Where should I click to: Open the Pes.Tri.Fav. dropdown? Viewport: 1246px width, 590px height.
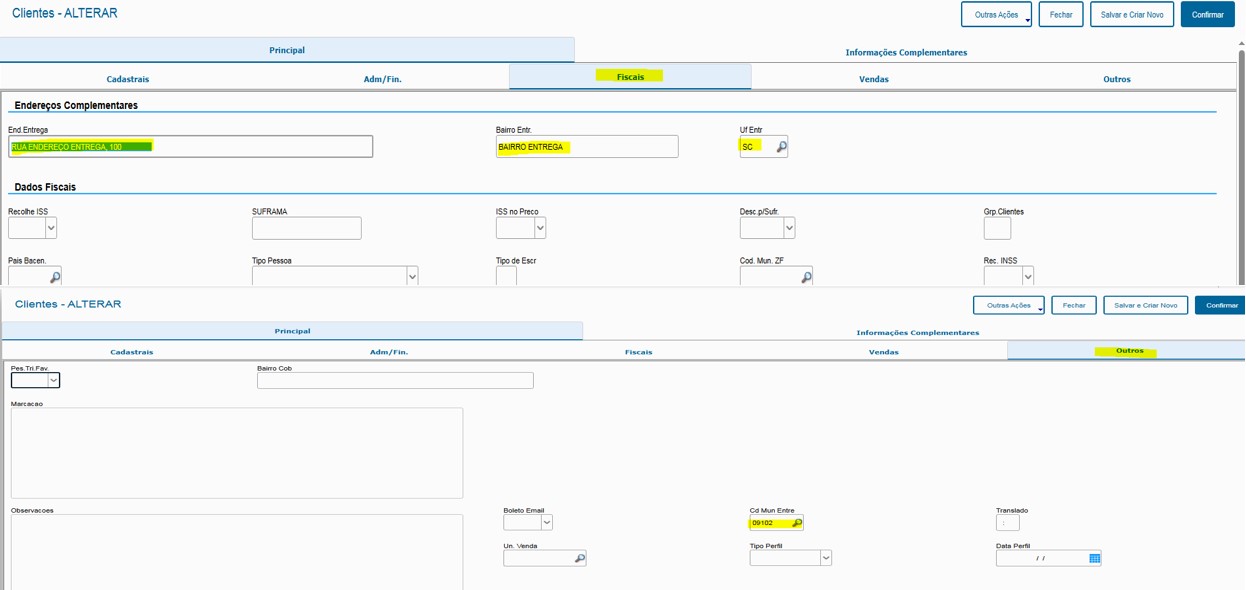(x=54, y=380)
